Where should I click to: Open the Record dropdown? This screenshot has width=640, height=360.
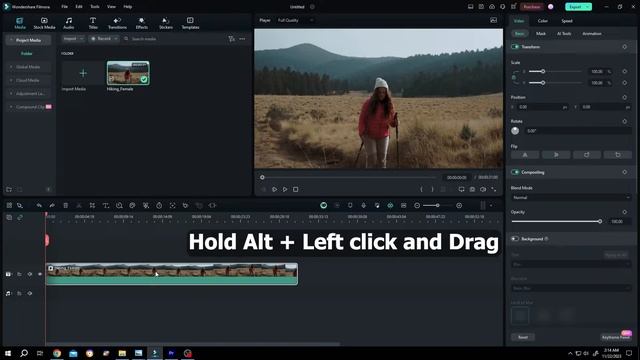click(x=104, y=38)
